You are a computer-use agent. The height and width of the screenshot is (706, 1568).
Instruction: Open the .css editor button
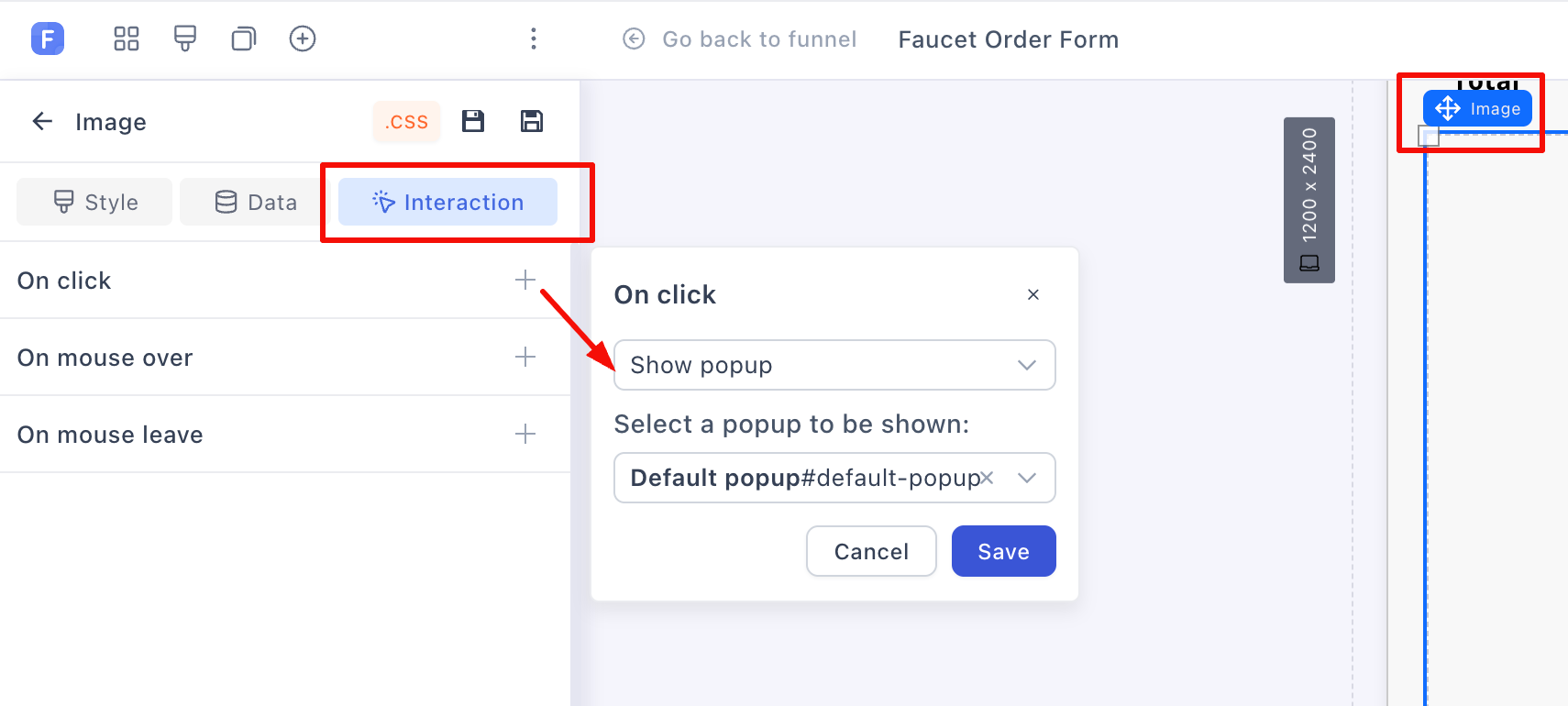406,121
